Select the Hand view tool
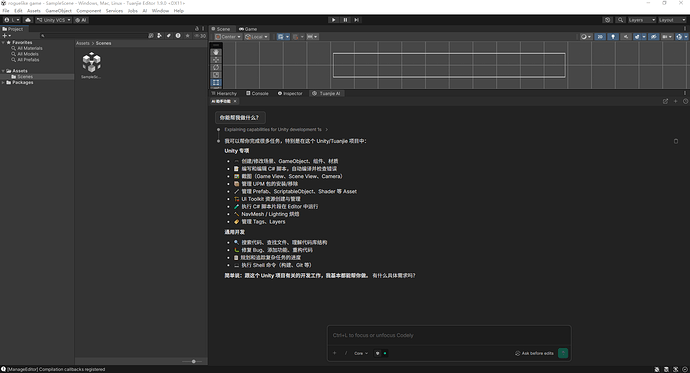The height and width of the screenshot is (373, 690). [x=216, y=52]
